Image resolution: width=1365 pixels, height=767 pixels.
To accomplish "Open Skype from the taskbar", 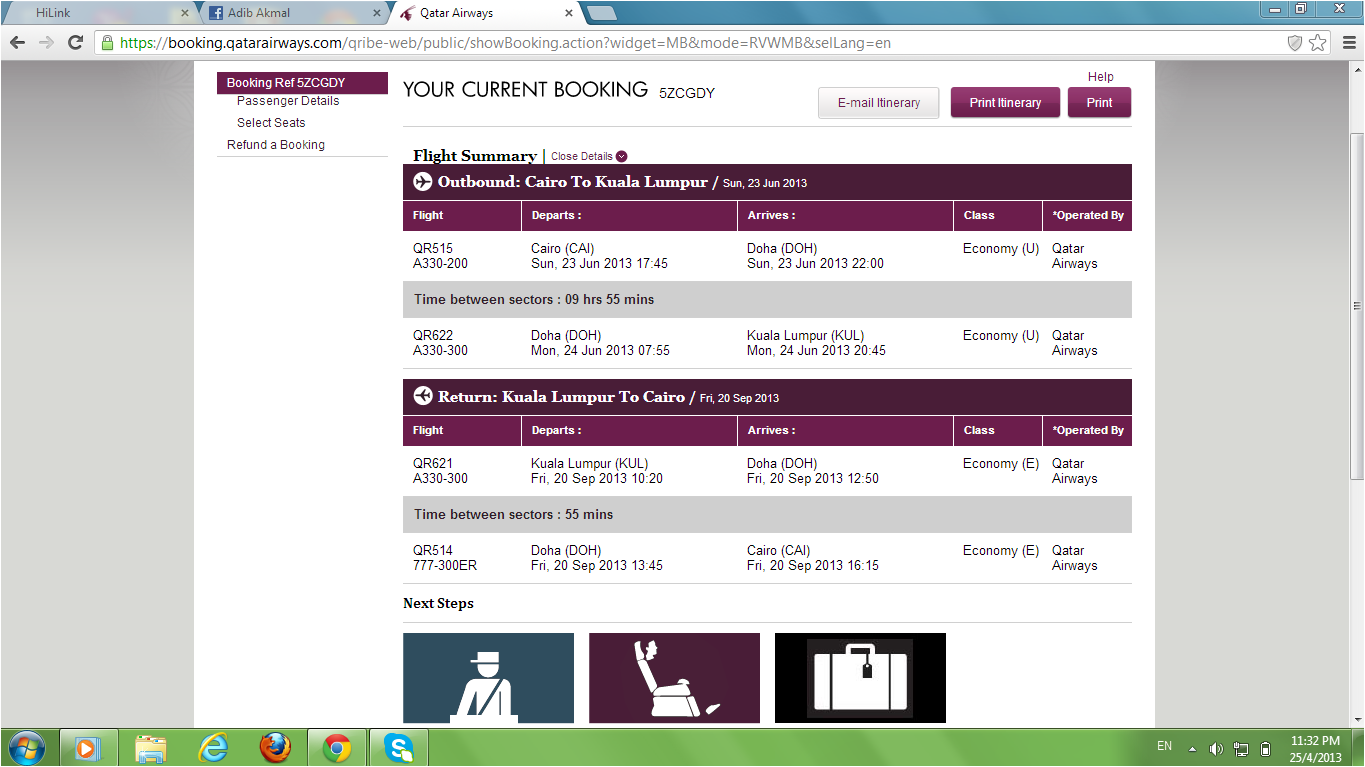I will (x=399, y=748).
